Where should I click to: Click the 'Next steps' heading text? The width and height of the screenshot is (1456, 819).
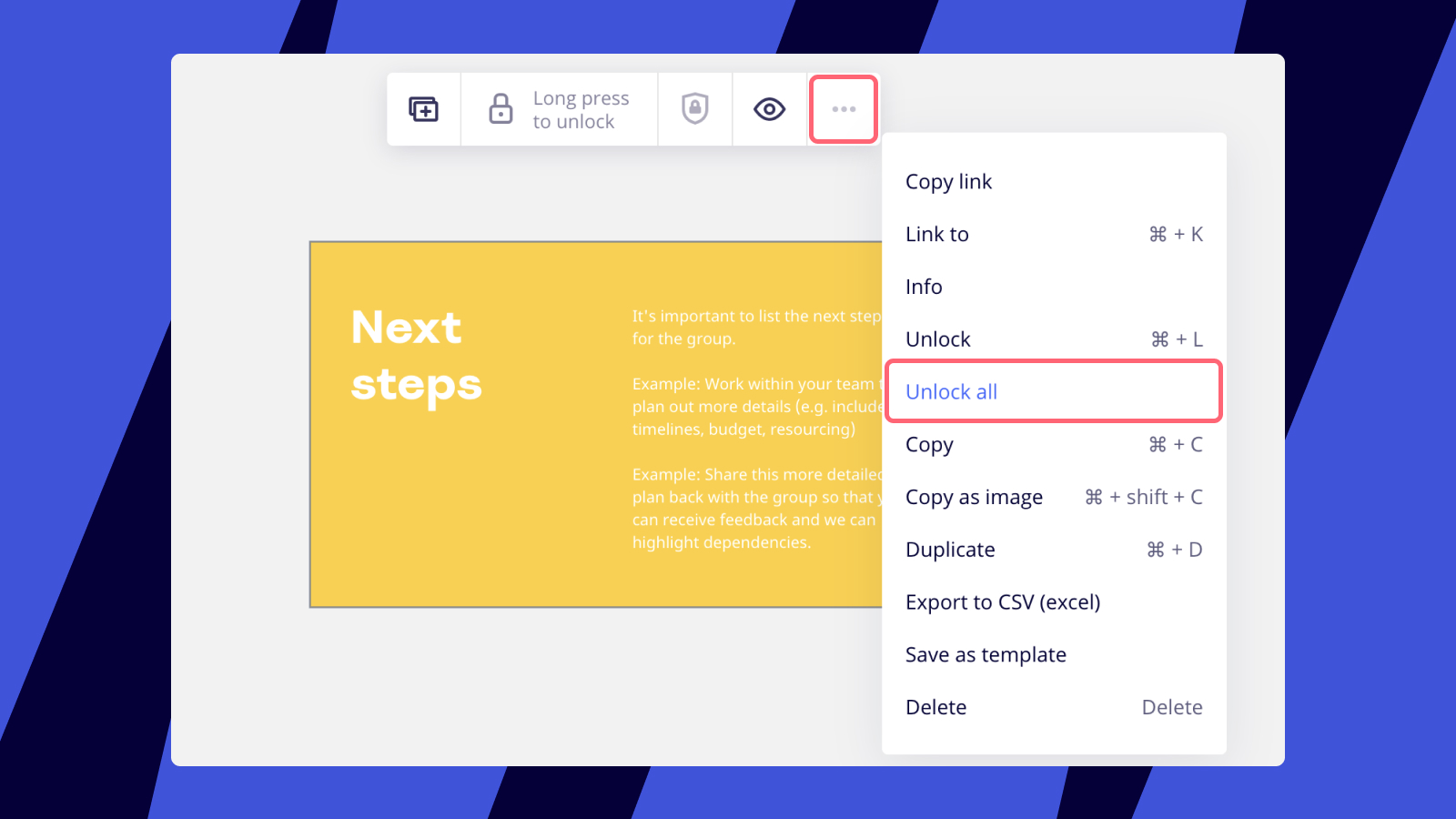[416, 356]
